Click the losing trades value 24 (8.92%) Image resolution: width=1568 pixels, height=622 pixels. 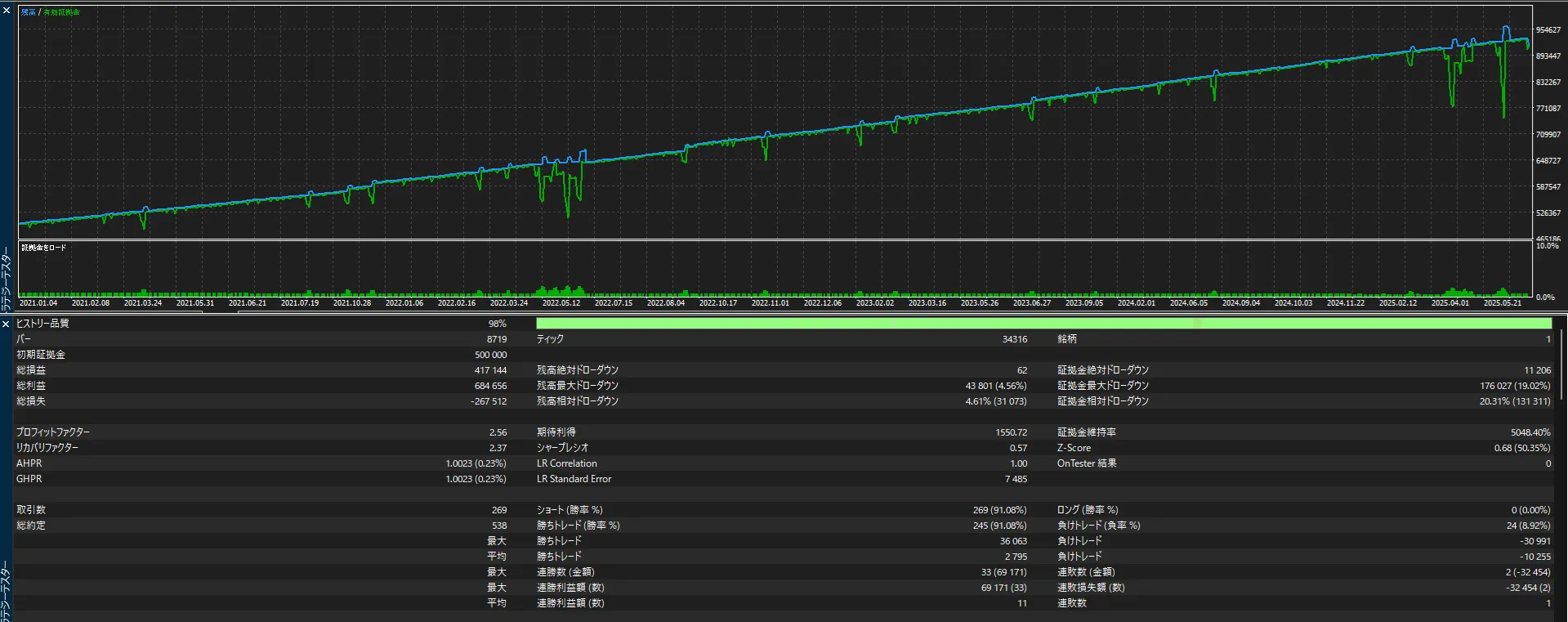(x=1529, y=526)
